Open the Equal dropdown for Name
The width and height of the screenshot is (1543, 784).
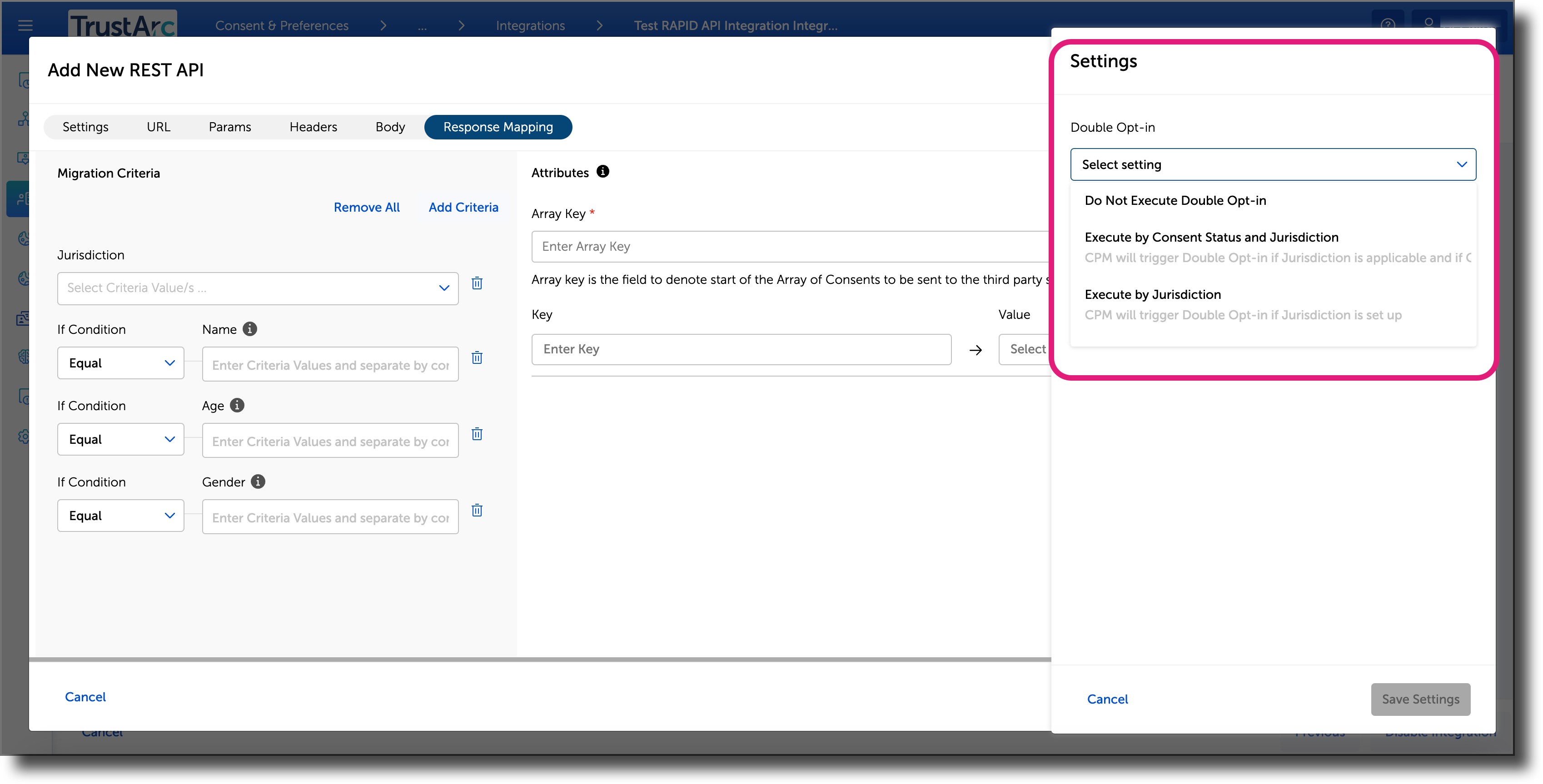point(120,363)
